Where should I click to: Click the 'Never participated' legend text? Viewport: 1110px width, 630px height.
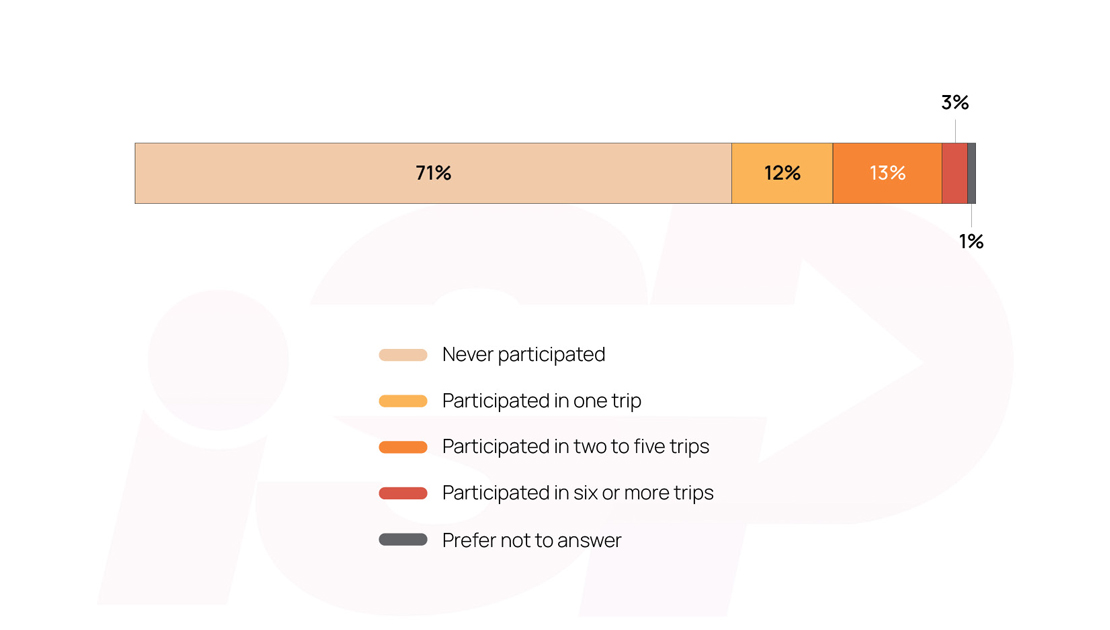pyautogui.click(x=523, y=355)
